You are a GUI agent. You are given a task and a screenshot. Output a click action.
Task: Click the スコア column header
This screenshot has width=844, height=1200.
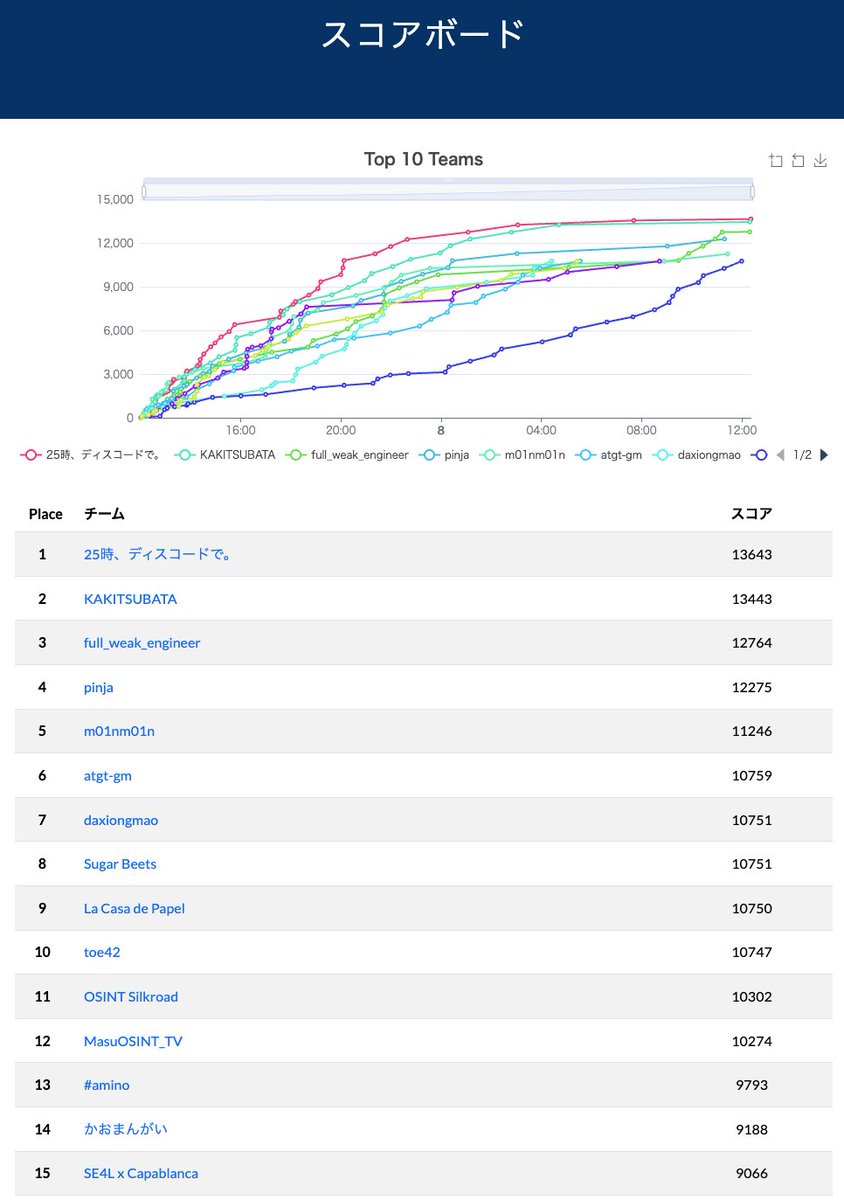[x=752, y=513]
